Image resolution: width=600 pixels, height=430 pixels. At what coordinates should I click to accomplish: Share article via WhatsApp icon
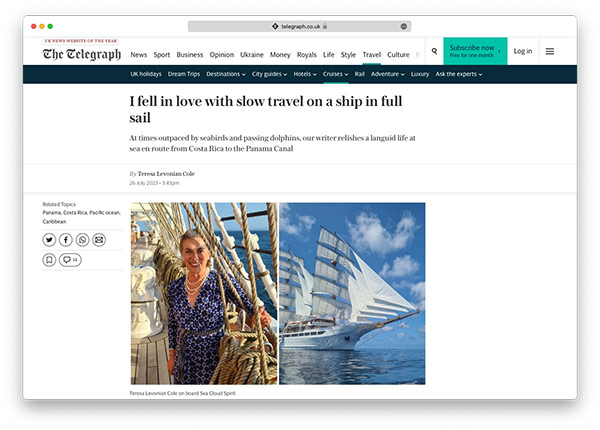[x=82, y=240]
